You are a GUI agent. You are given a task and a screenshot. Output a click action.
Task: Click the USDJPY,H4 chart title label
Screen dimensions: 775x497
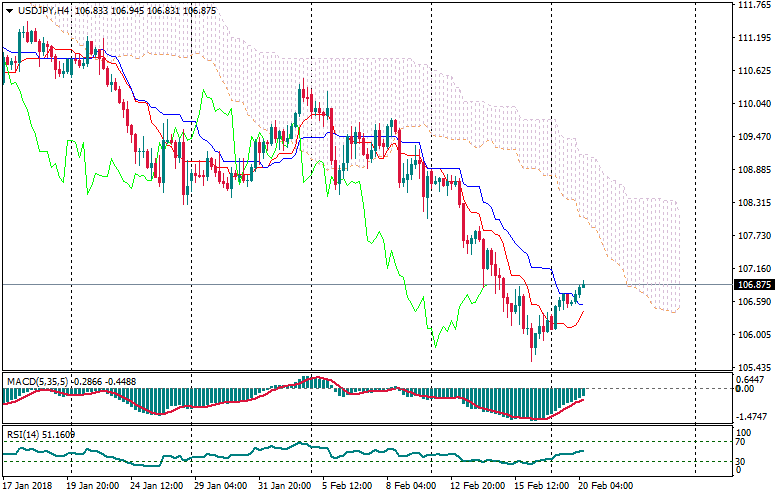pyautogui.click(x=44, y=10)
